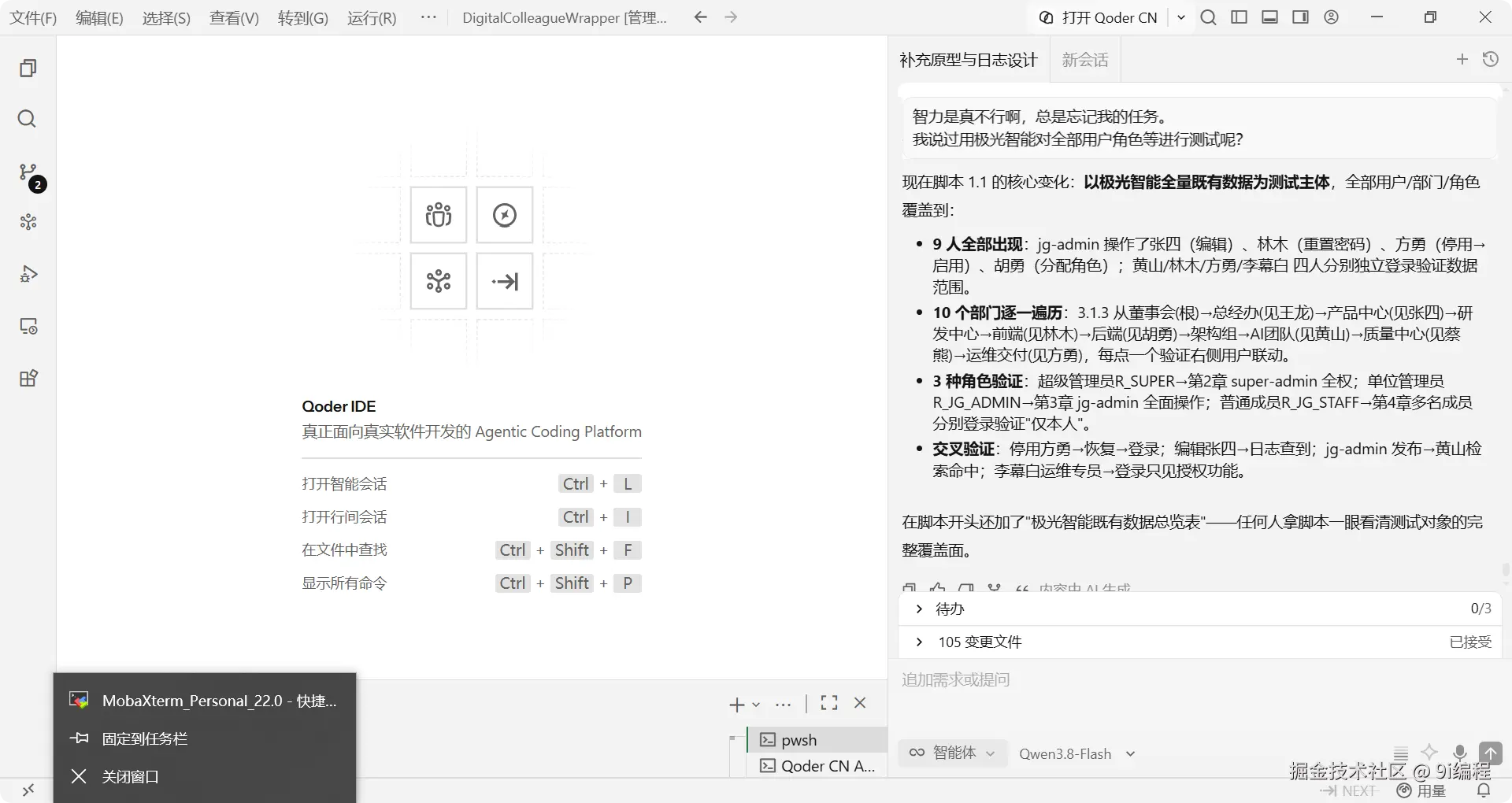Image resolution: width=1512 pixels, height=803 pixels.
Task: Select the Qoder CN A... terminal entry
Action: pyautogui.click(x=817, y=765)
